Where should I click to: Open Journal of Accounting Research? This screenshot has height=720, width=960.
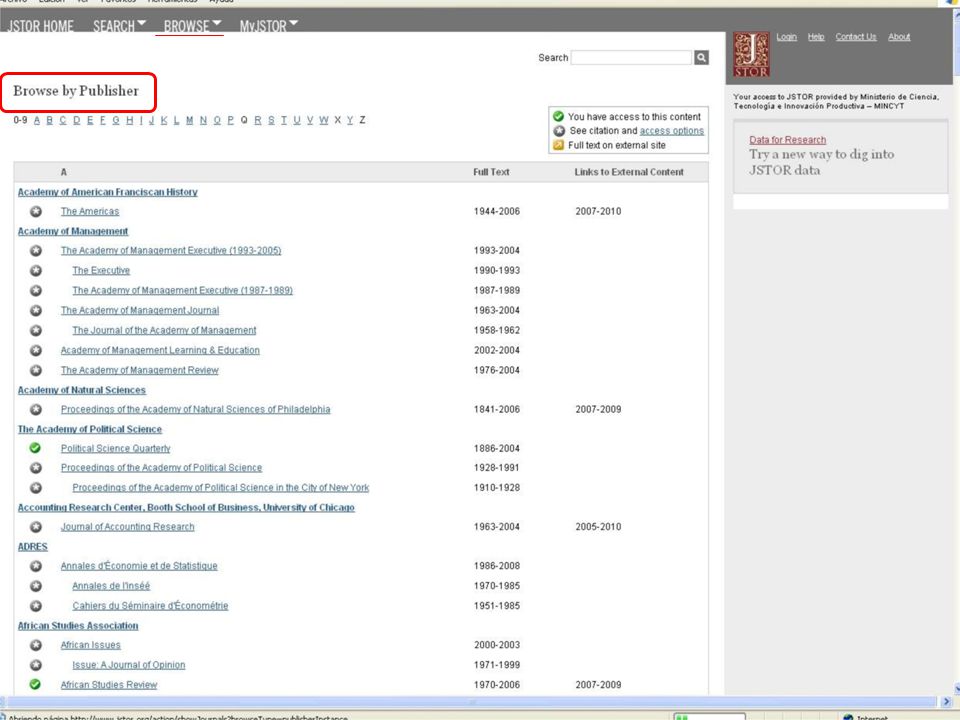tap(127, 527)
